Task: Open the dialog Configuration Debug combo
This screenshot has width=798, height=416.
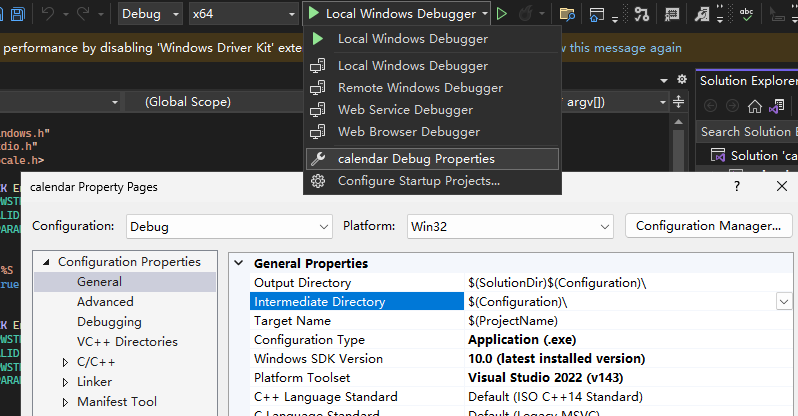Action: click(229, 227)
